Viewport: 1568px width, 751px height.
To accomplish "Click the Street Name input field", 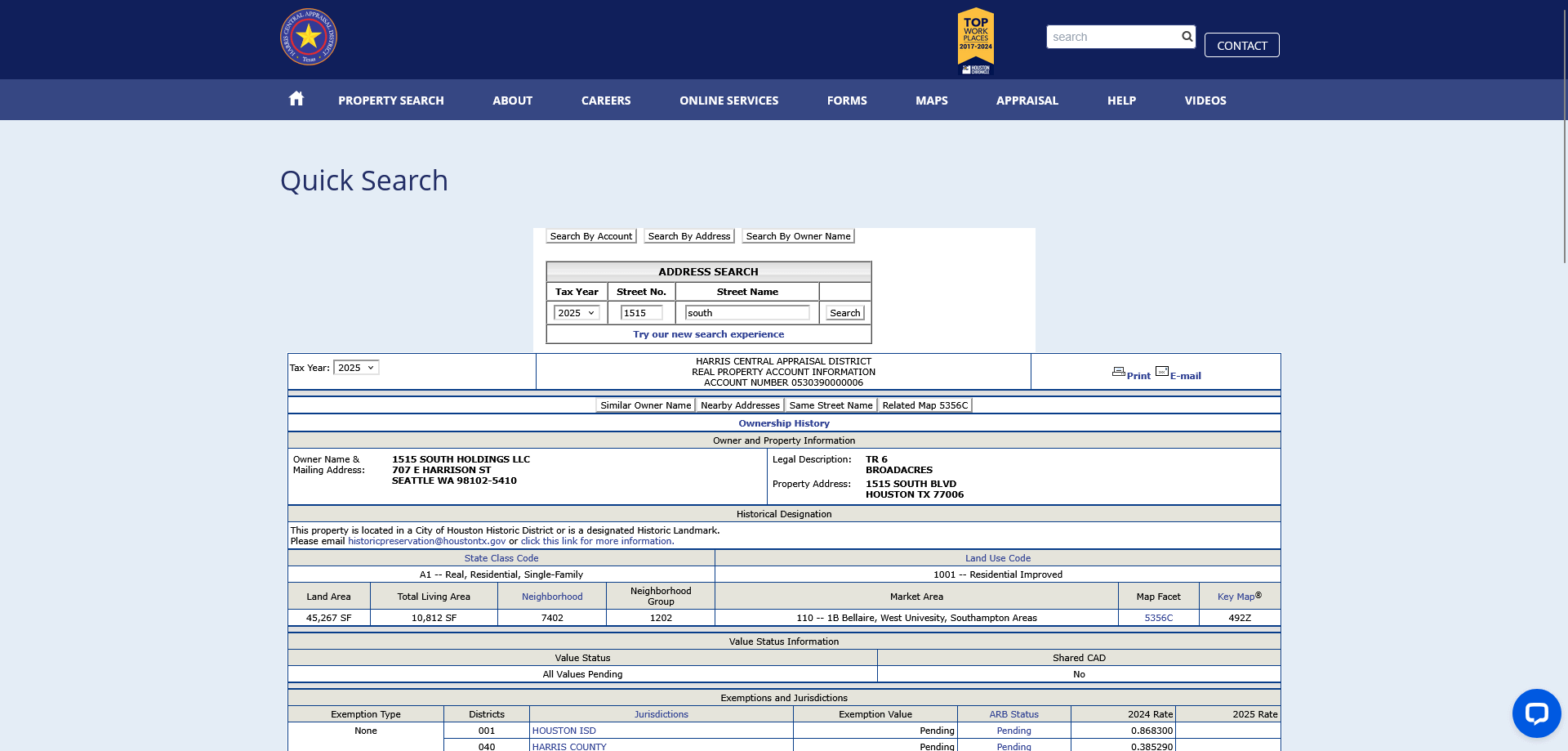I will pyautogui.click(x=747, y=313).
